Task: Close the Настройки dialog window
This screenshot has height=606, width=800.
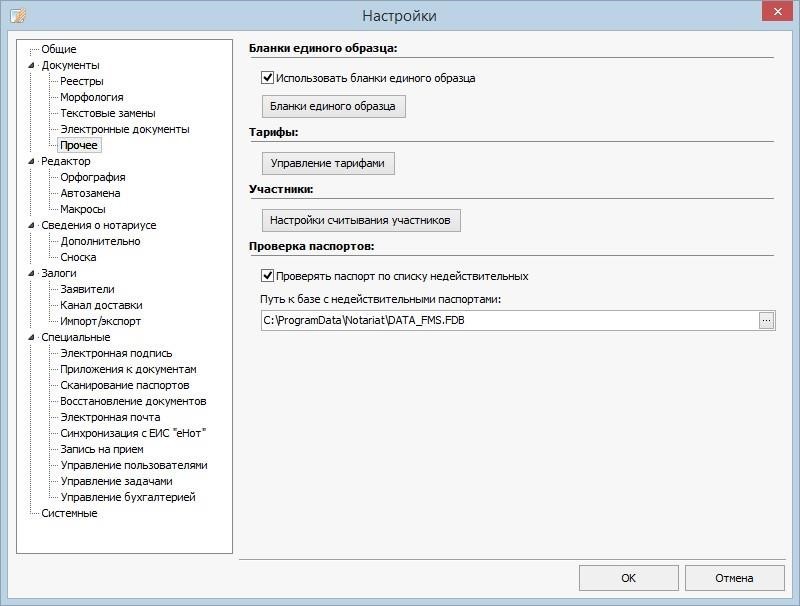Action: [x=774, y=12]
